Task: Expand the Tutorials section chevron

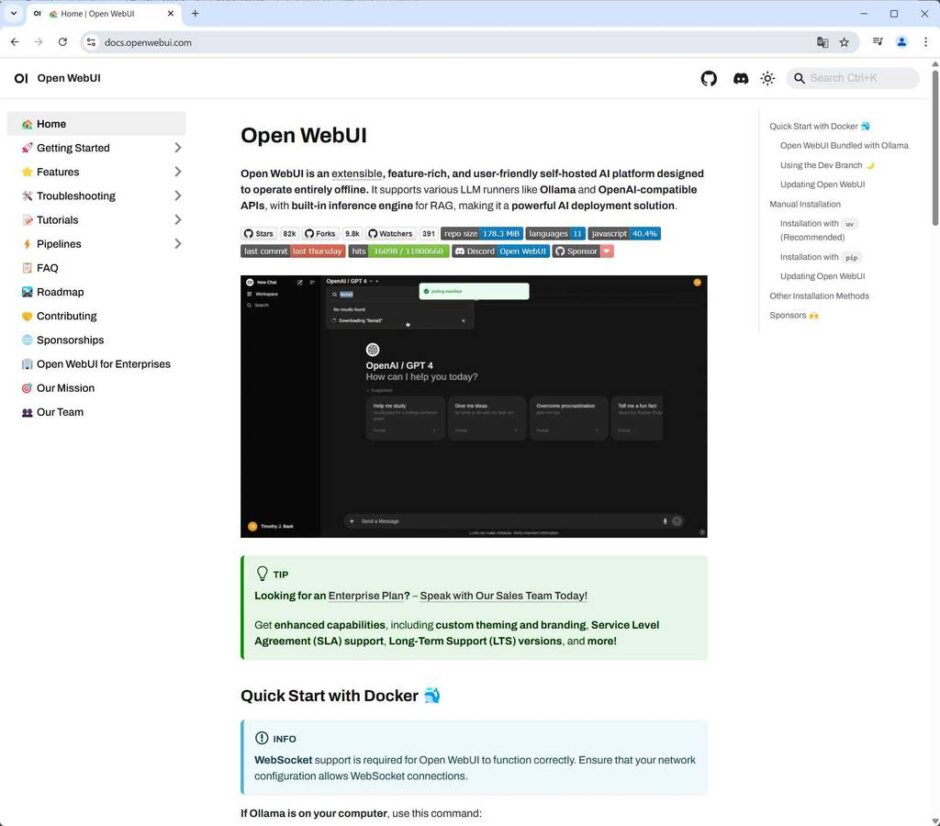Action: coord(176,219)
